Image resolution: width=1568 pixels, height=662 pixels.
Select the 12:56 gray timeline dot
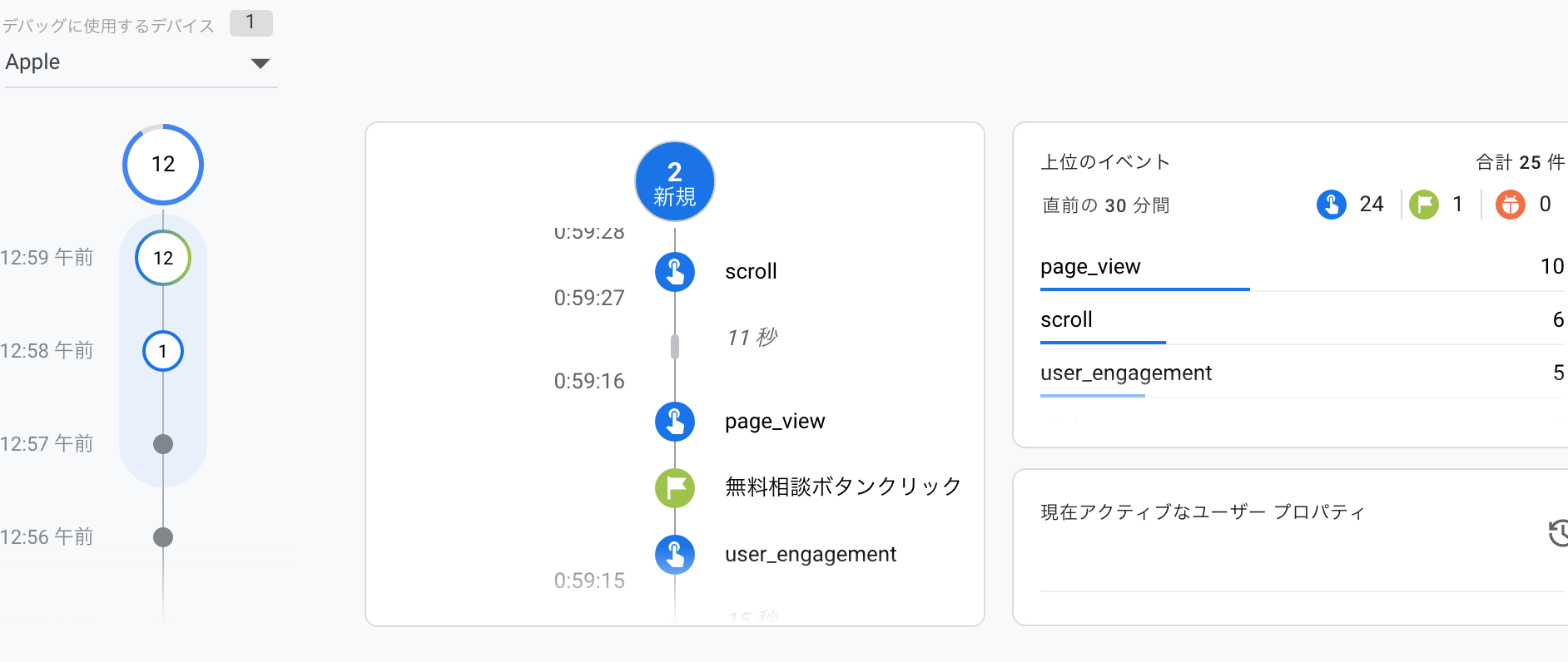pos(163,537)
